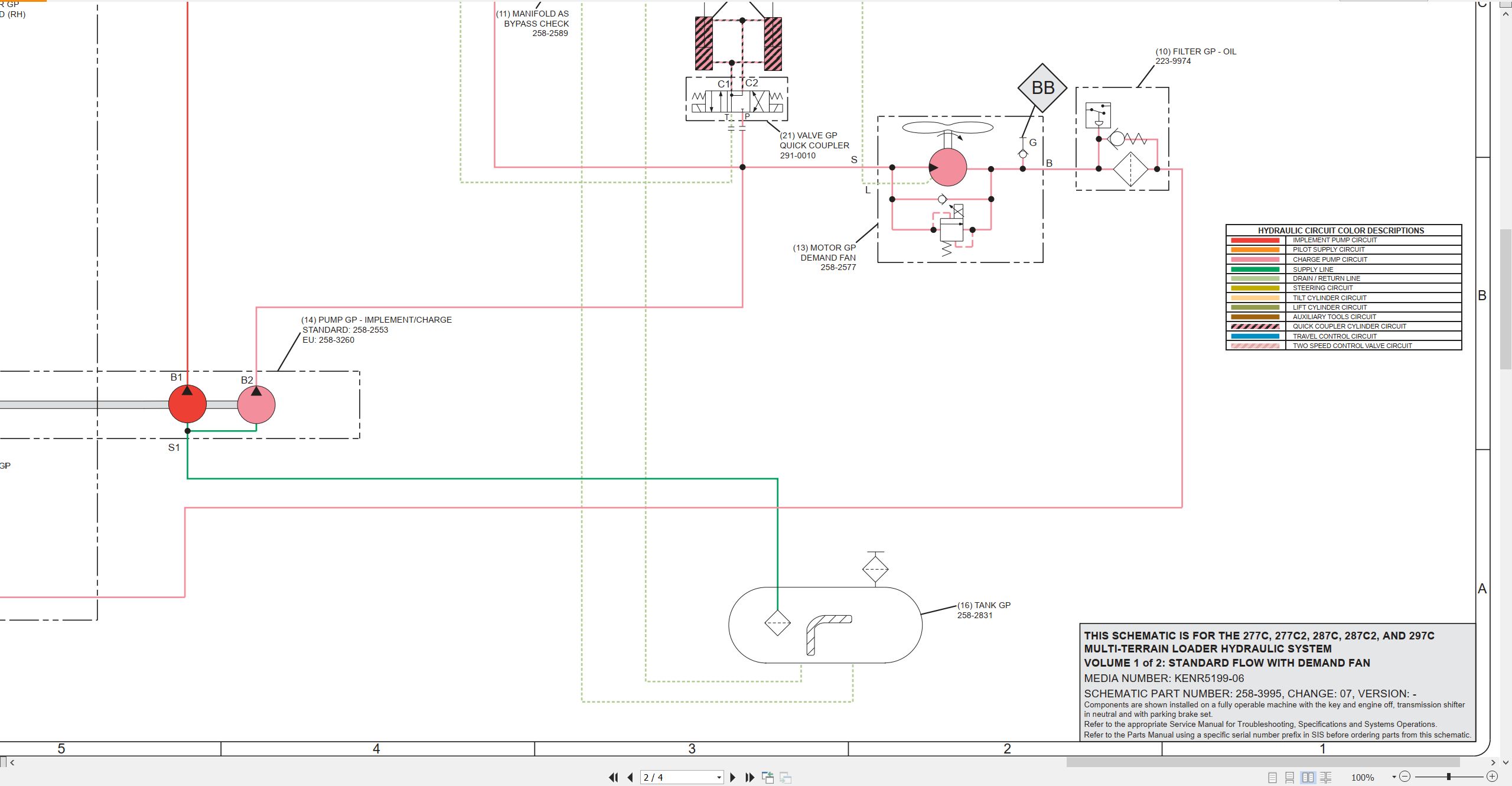The width and height of the screenshot is (1512, 786).
Task: Open the zoom level dropdown arrow
Action: pos(1394,777)
